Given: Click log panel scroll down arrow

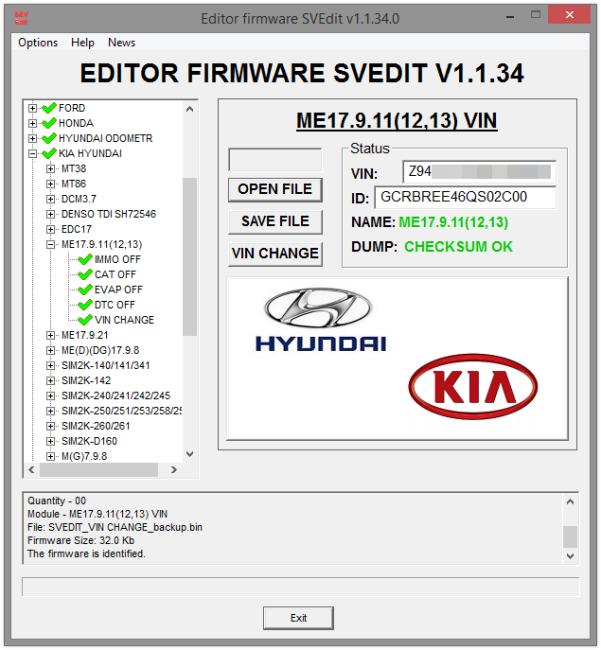Looking at the screenshot, I should (570, 556).
